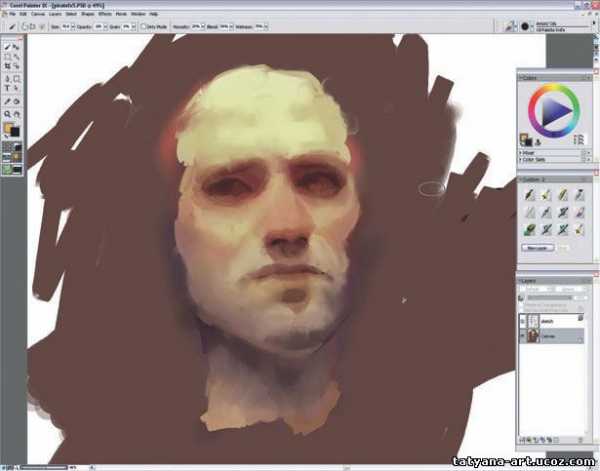The image size is (600, 471).
Task: Open the Resaturation value dropdown arrow
Action: 203,27
